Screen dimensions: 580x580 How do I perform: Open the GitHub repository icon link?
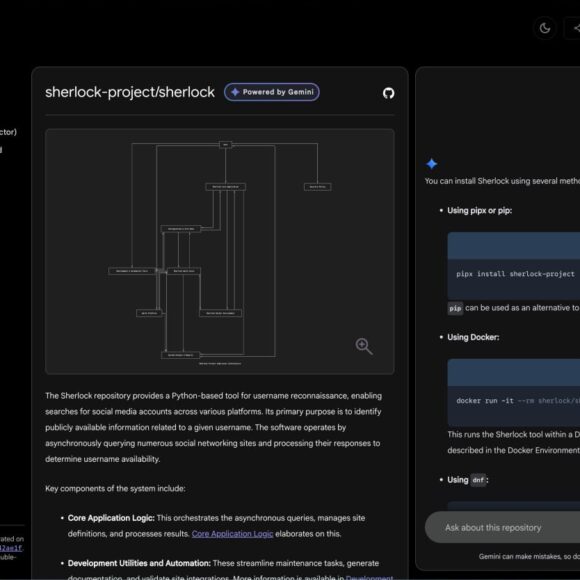coord(388,93)
